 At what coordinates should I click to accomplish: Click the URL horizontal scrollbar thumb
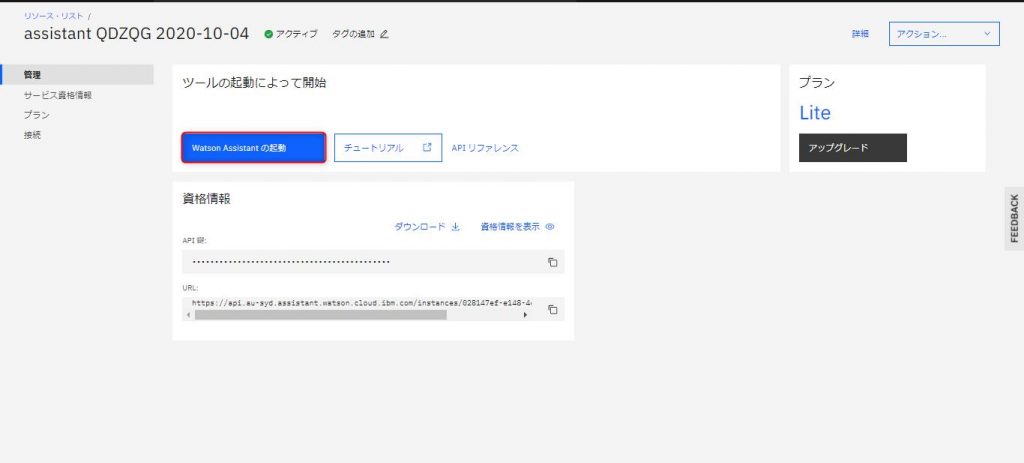tap(320, 315)
